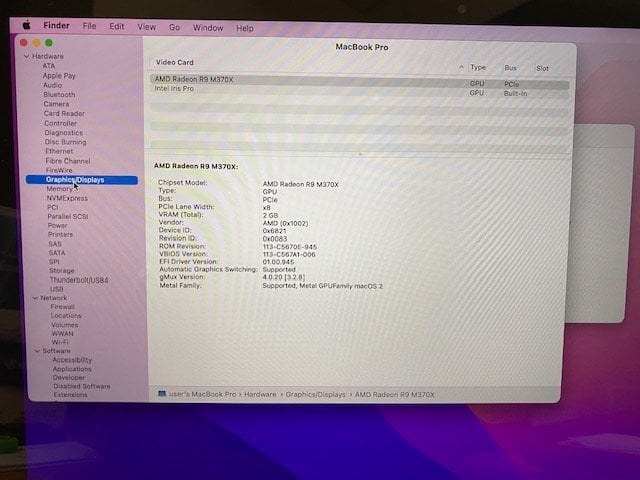Viewport: 640px width, 480px height.
Task: Open the Window menu
Action: coord(208,28)
